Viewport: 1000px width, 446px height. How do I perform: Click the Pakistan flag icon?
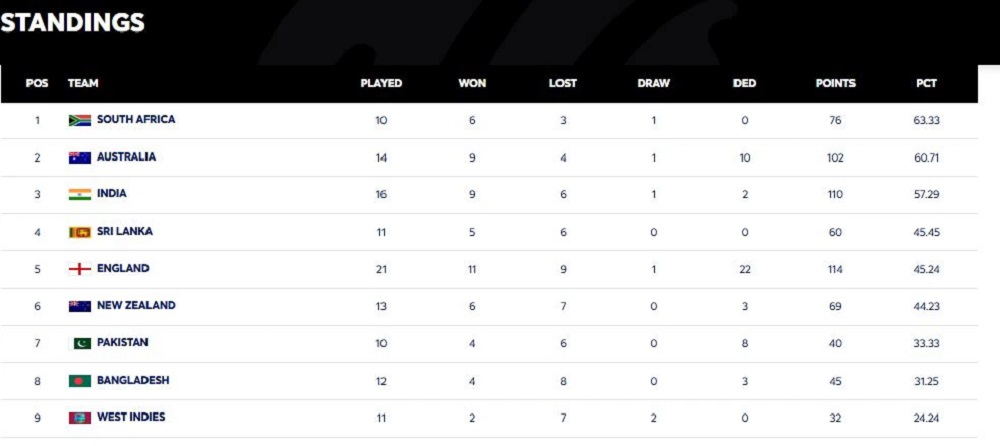coord(79,343)
